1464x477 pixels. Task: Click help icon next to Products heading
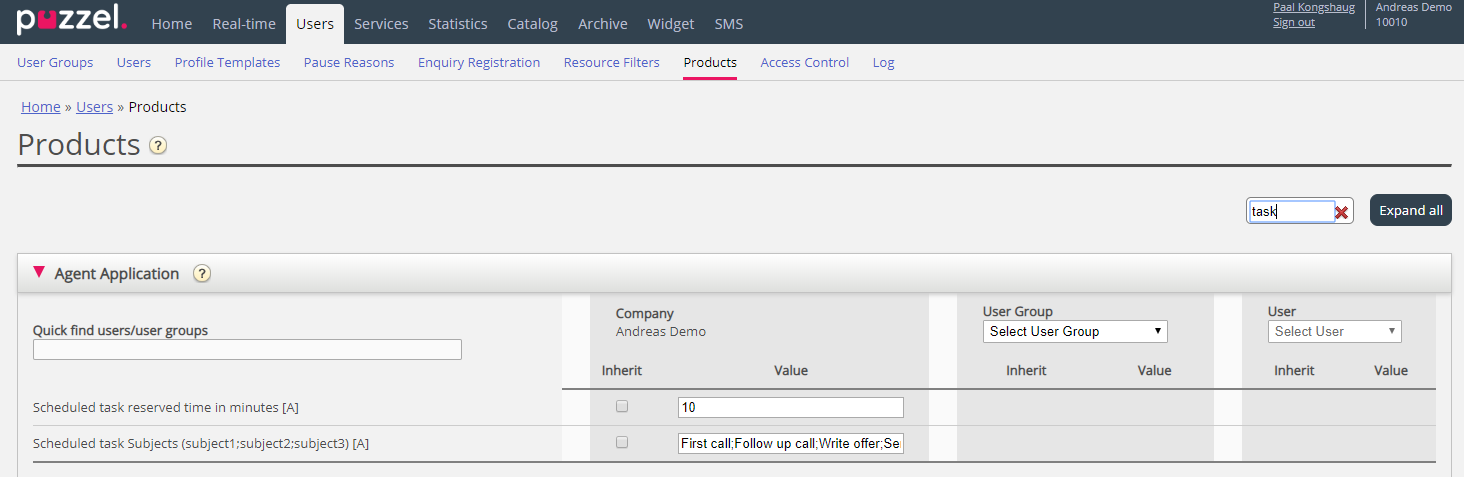click(x=158, y=146)
